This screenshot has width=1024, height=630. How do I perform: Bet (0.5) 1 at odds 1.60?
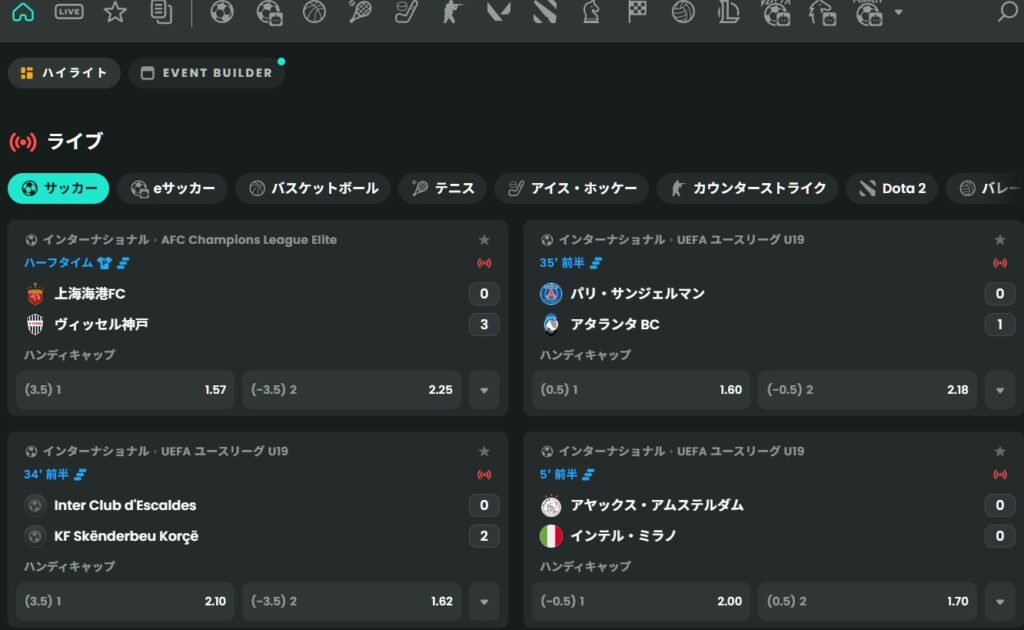coord(641,390)
